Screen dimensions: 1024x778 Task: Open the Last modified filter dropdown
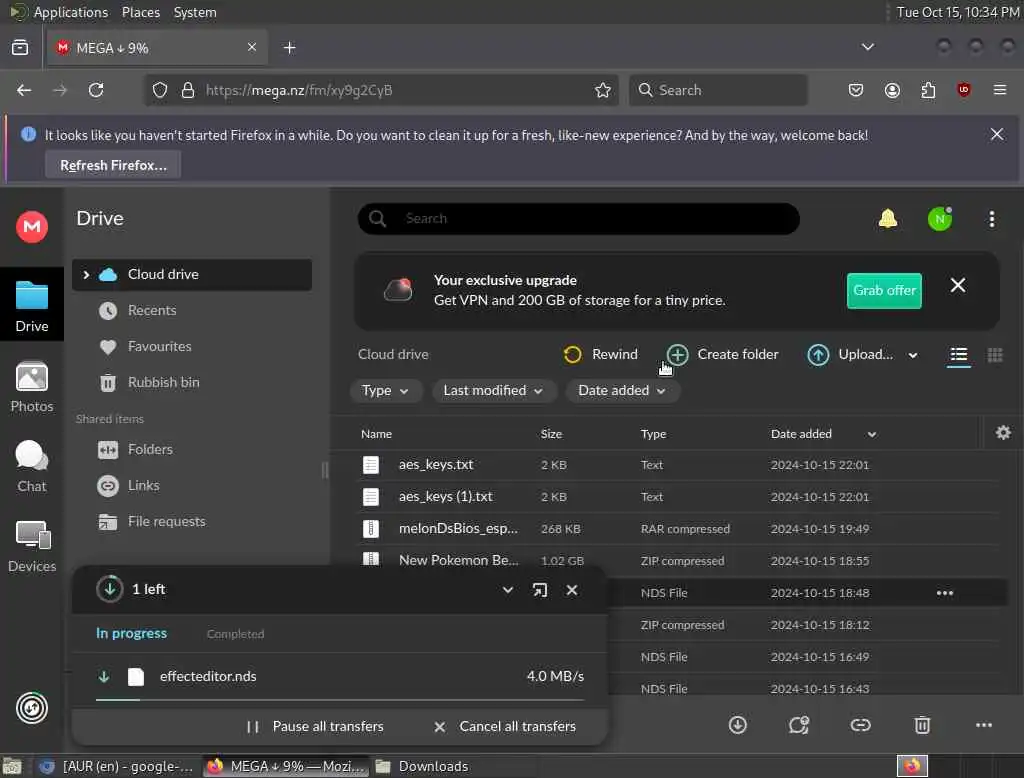493,391
